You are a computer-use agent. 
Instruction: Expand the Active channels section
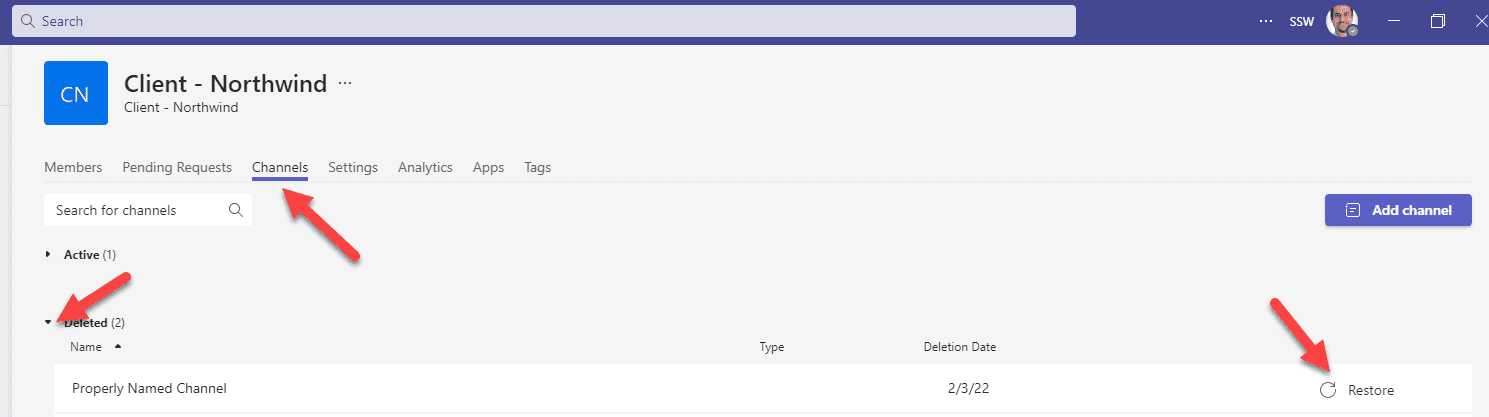pyautogui.click(x=48, y=255)
